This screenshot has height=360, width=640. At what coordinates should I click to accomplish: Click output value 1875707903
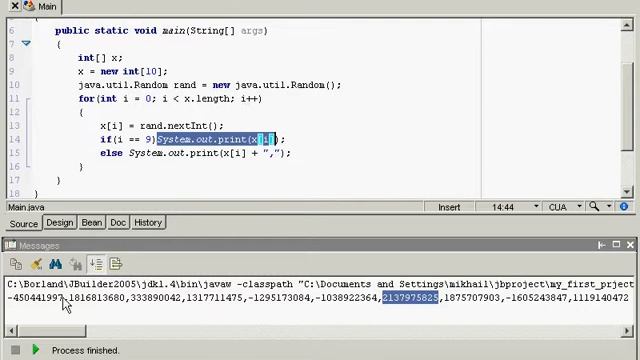(x=472, y=298)
